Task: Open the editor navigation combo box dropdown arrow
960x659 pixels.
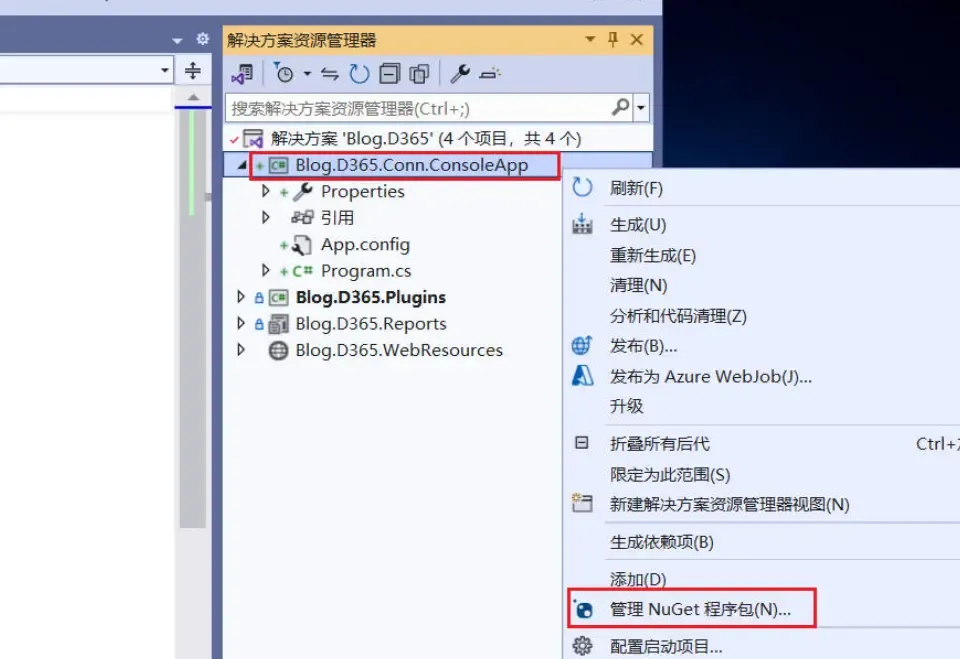Action: [x=165, y=70]
